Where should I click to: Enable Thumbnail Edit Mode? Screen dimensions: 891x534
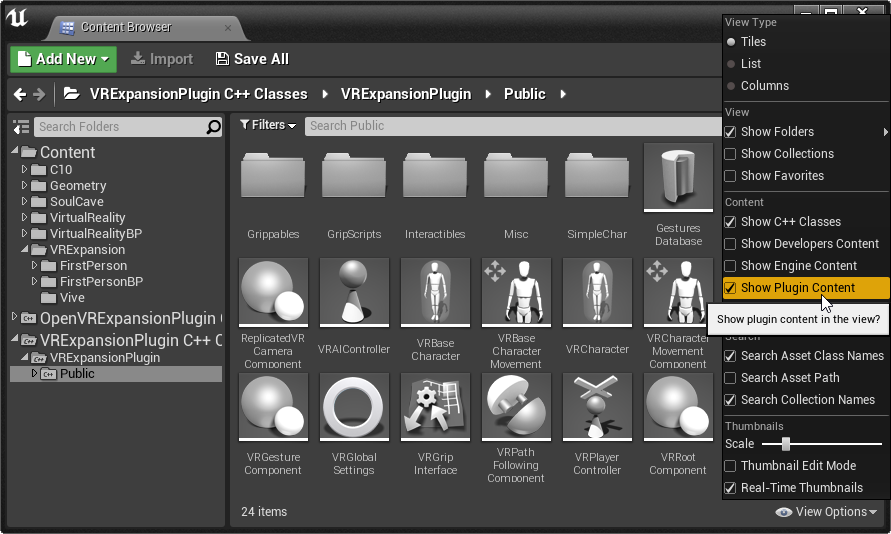[730, 466]
